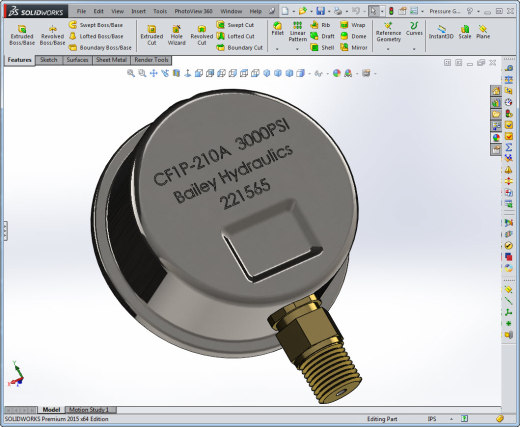Expand the Reference Geometry dropdown arrow
The height and width of the screenshot is (427, 520).
(388, 49)
